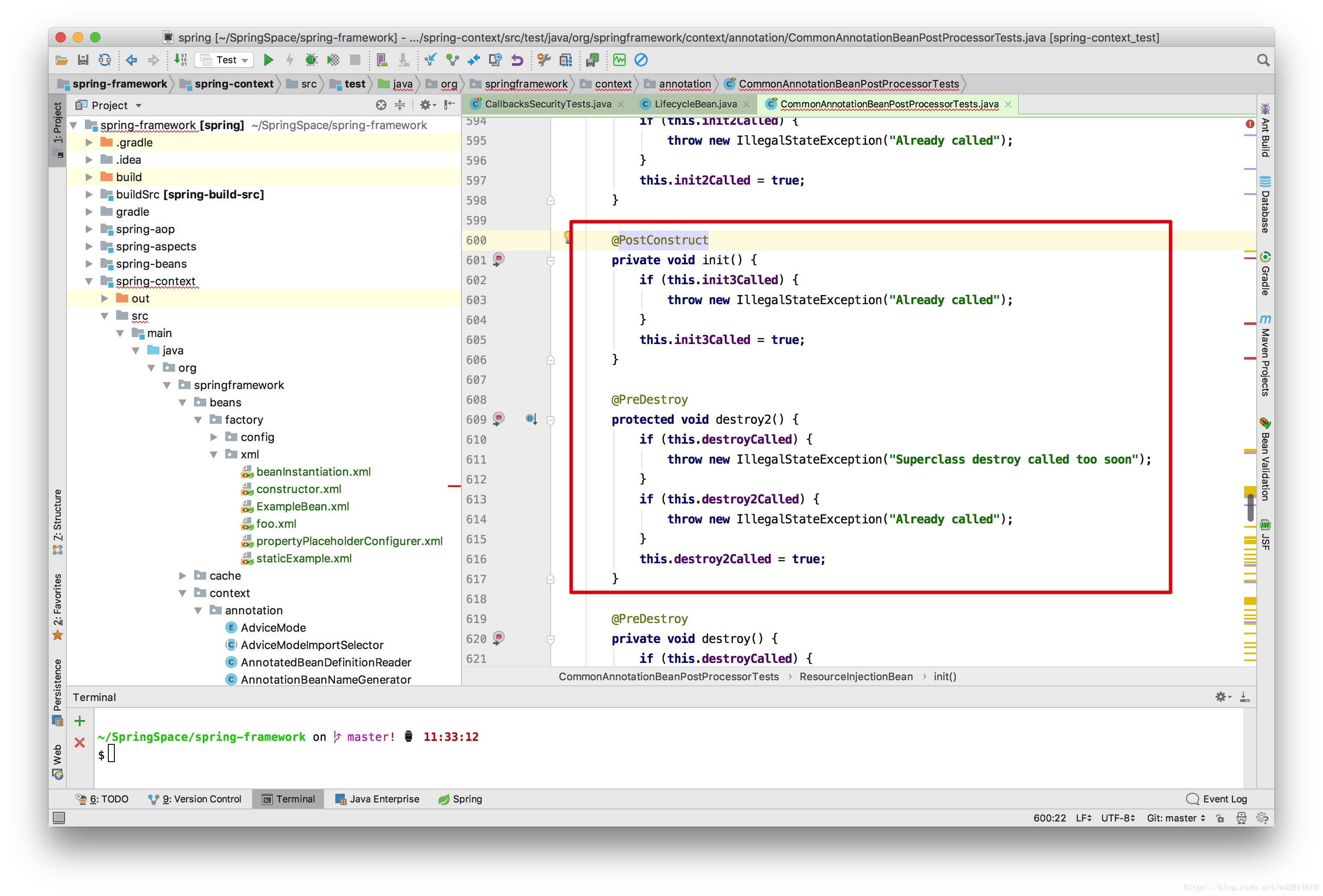1323x896 pixels.
Task: Click the Revert purple arrow icon
Action: (x=517, y=60)
